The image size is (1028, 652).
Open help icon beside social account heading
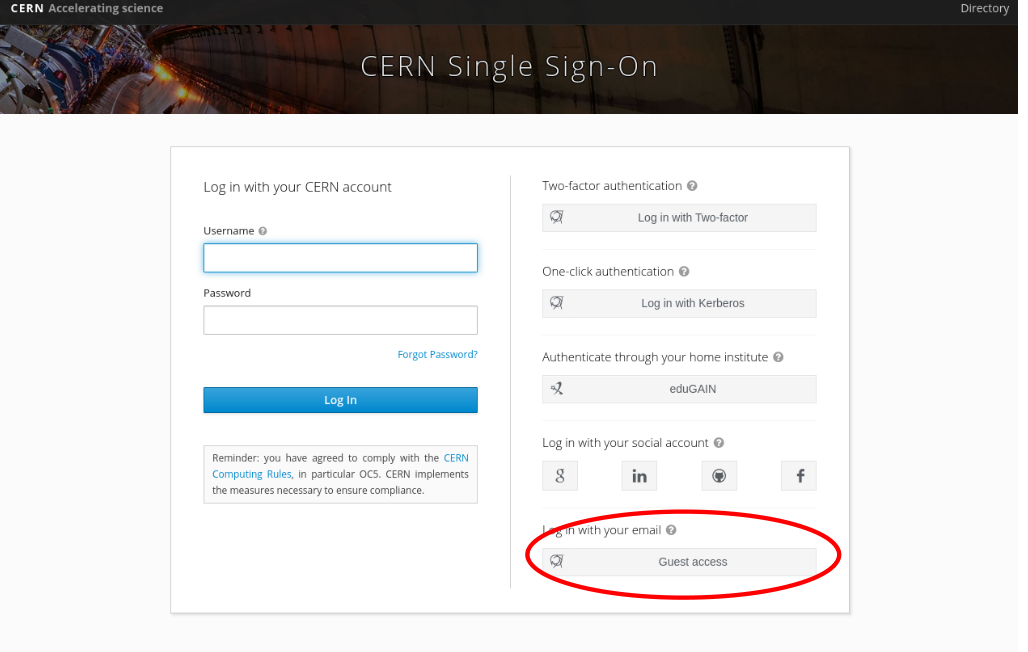click(x=719, y=443)
